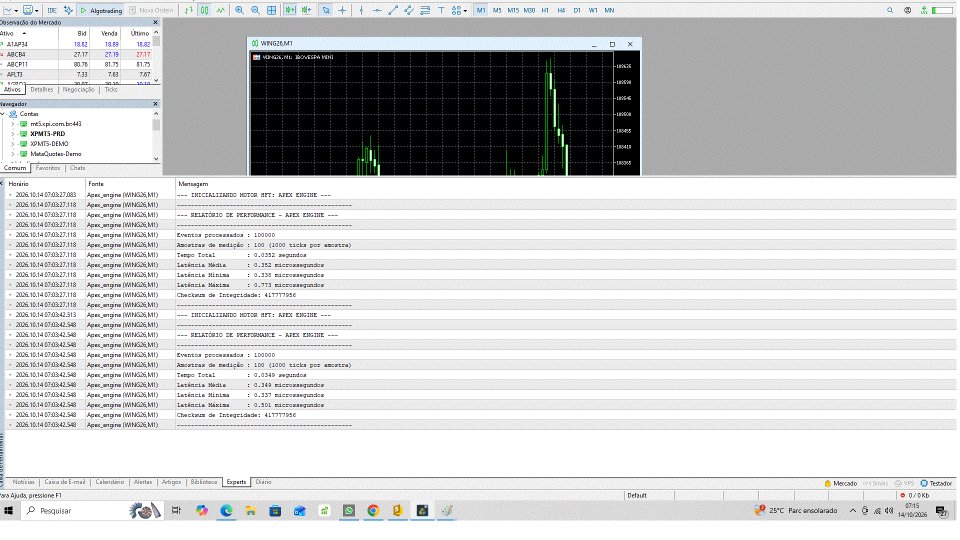The image size is (960, 540).
Task: Select the ABCB4 symbol row
Action: click(x=77, y=54)
